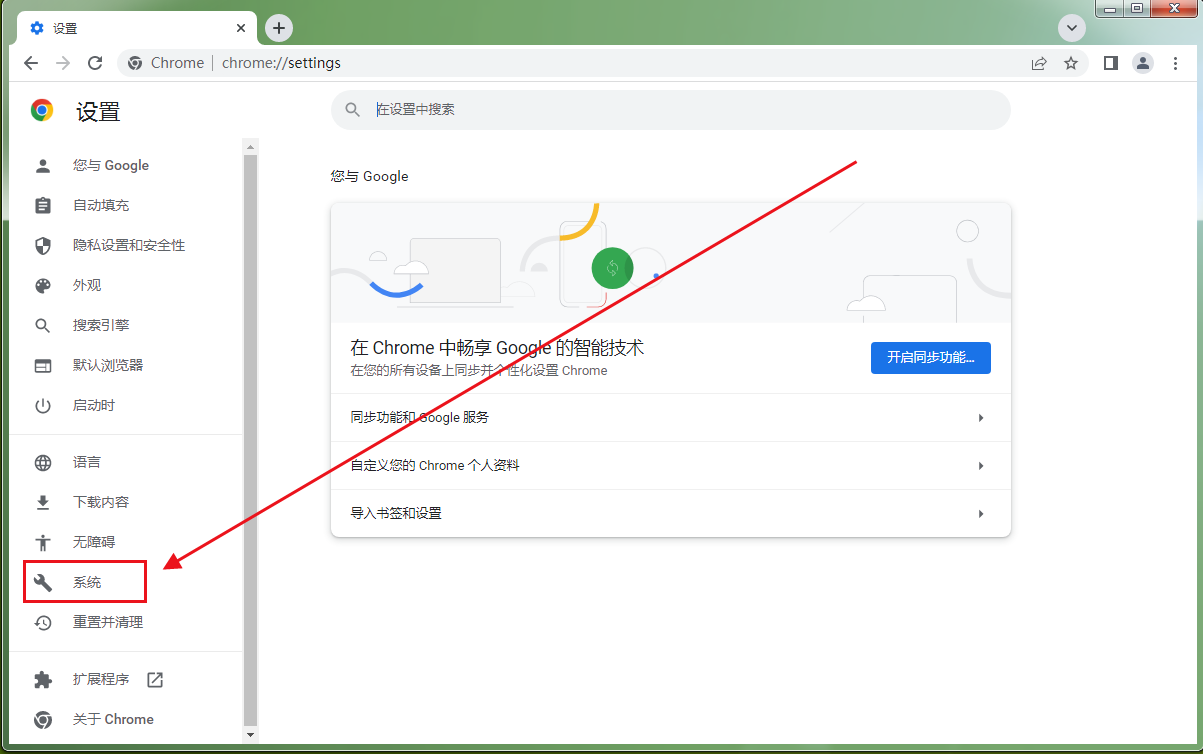Screen dimensions: 1203x754
Task: Click the puzzle icon for 扩展程序
Action: pos(42,679)
